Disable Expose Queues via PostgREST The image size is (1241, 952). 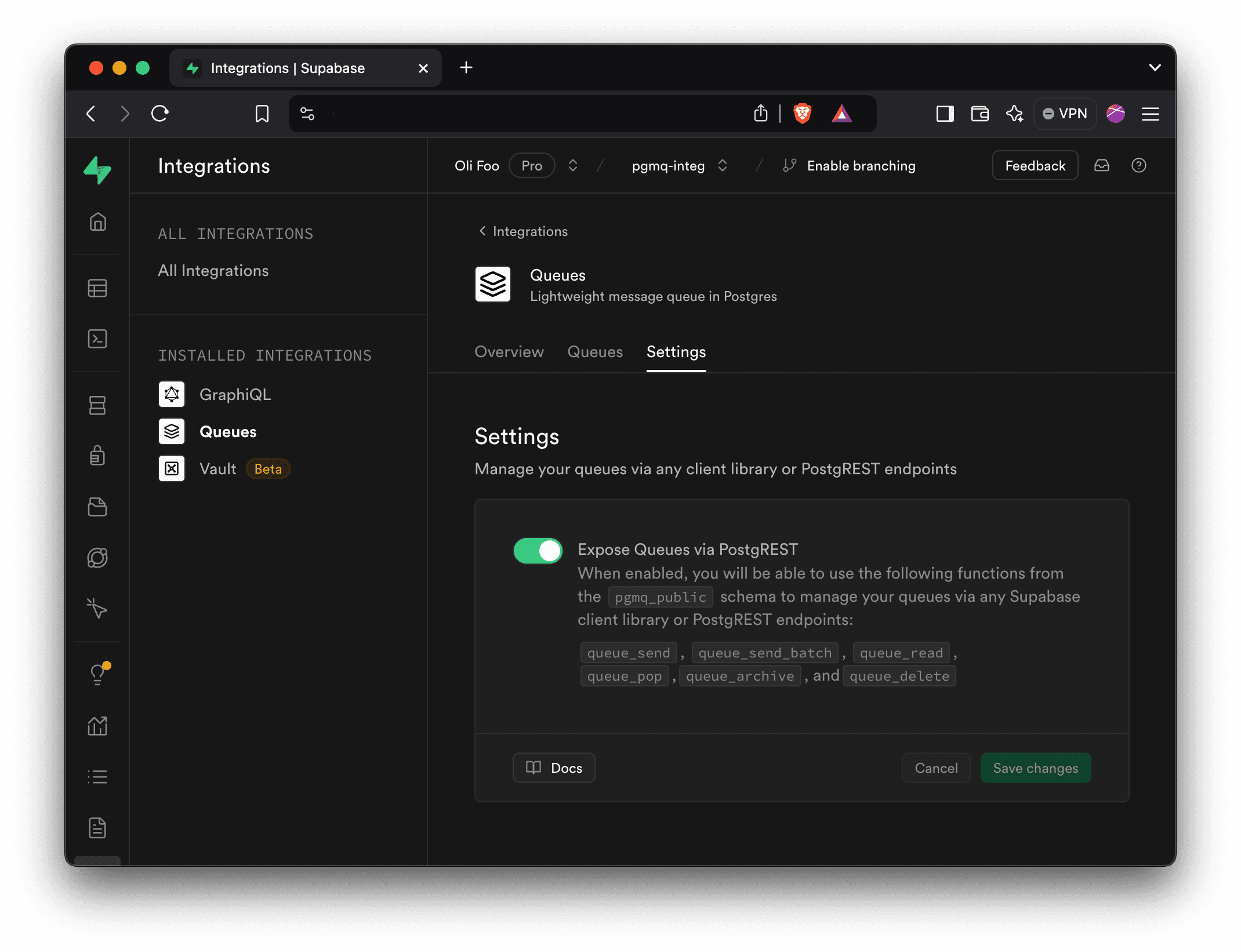[537, 550]
